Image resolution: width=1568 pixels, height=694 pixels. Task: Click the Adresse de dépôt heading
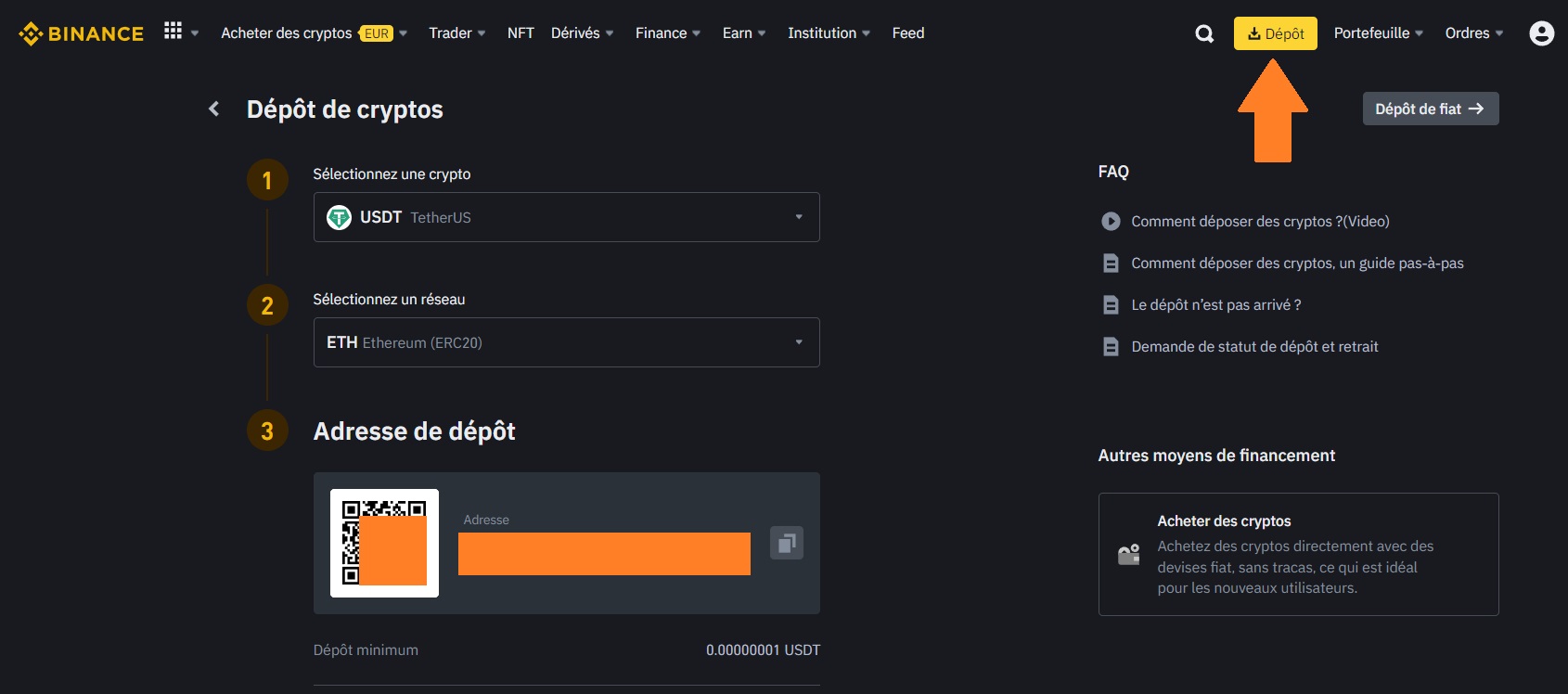click(x=414, y=431)
